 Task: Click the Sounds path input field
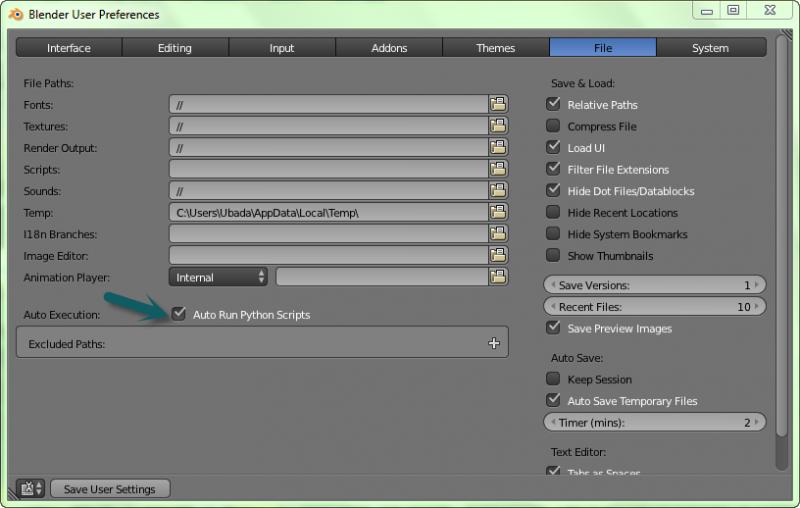click(329, 190)
